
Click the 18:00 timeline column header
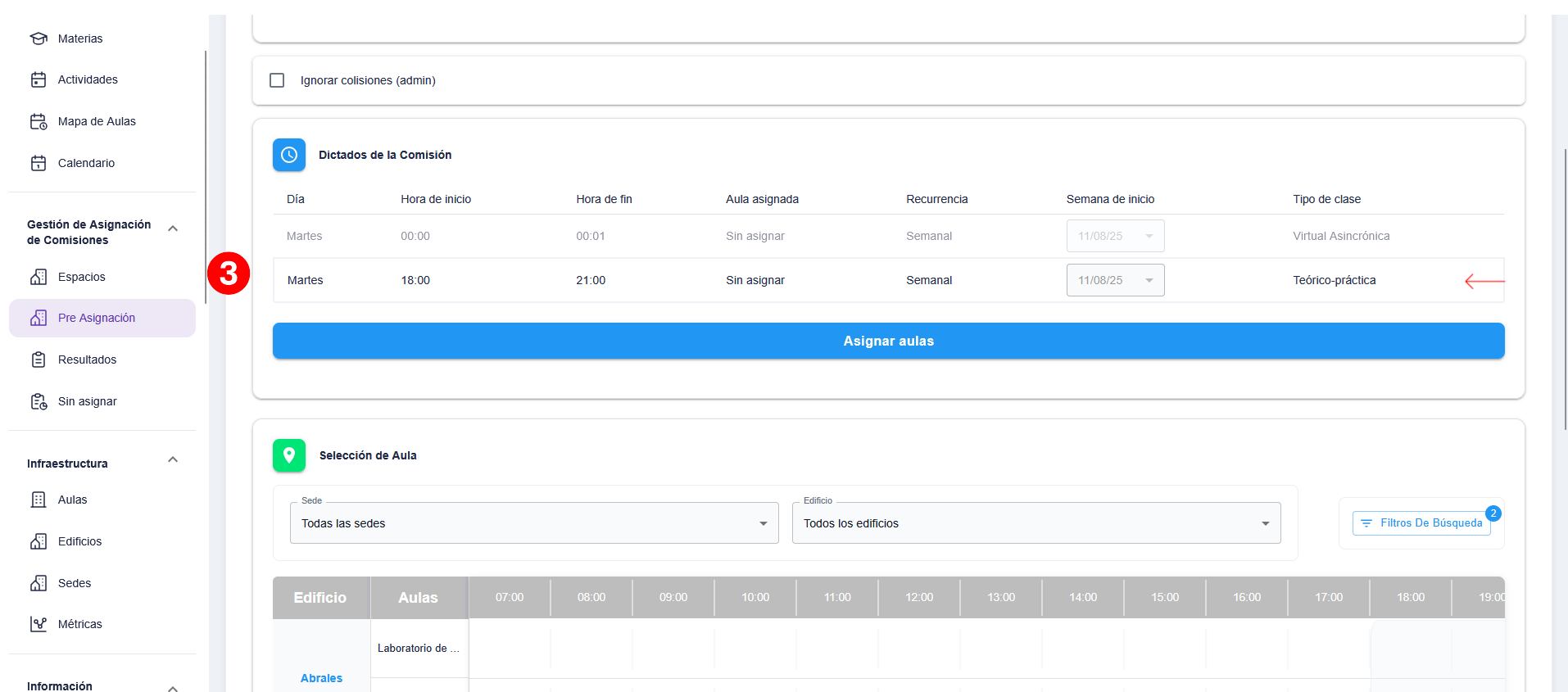[1411, 597]
